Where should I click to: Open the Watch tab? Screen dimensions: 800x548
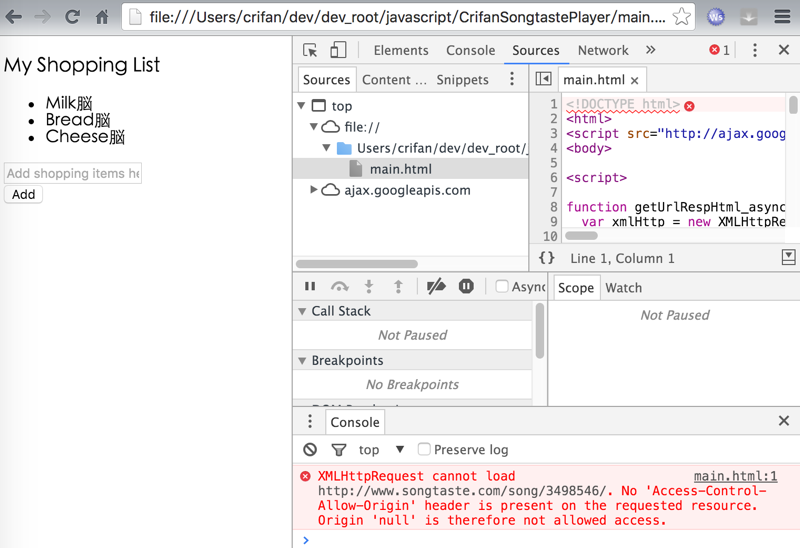623,288
